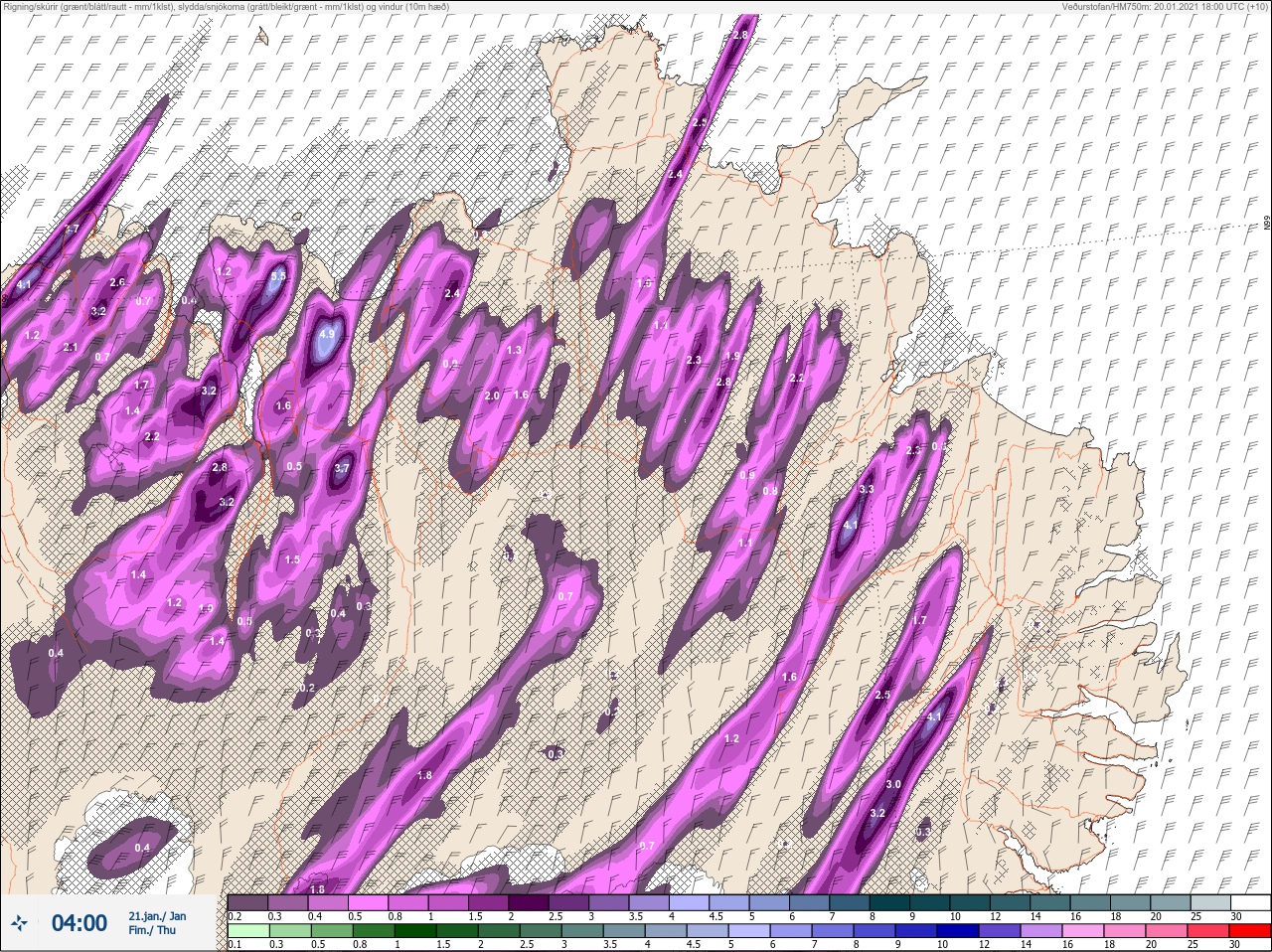Viewport: 1272px width, 952px height.
Task: Click the 0.5 pink swatch in upper legend row
Action: click(x=369, y=902)
